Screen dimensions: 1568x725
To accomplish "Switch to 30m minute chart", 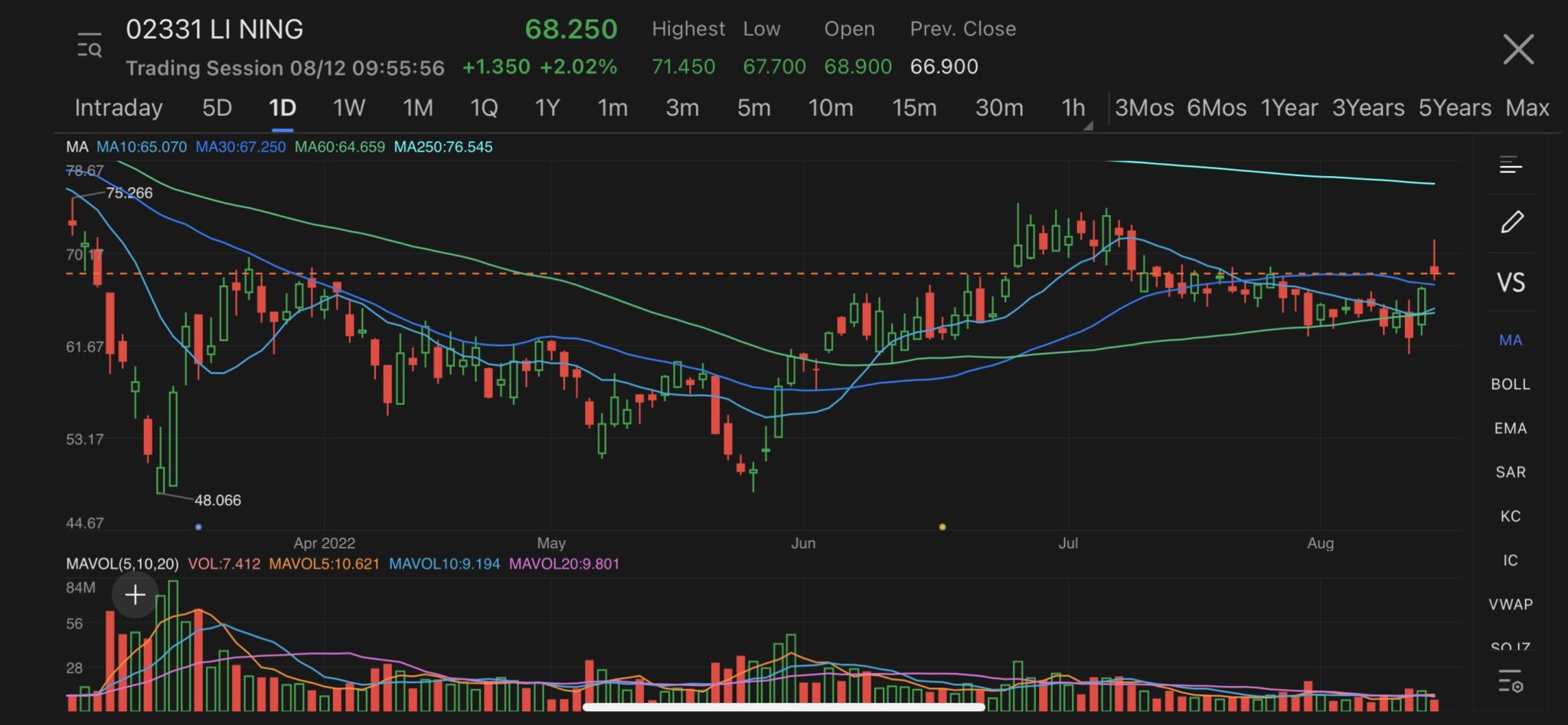I will [999, 107].
